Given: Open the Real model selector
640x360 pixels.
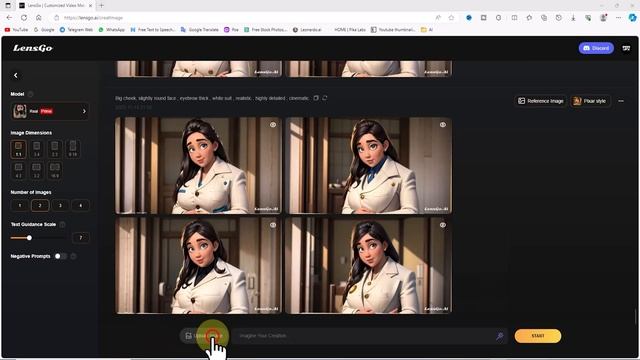Looking at the screenshot, I should point(49,111).
